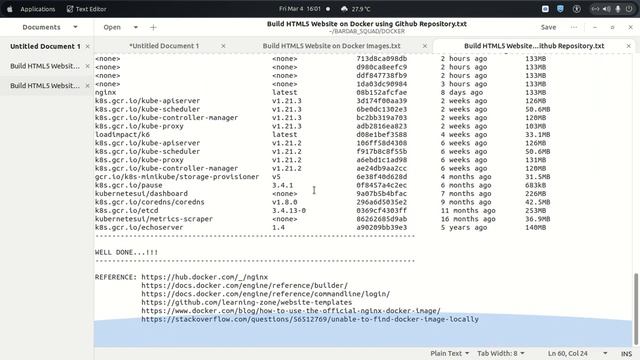This screenshot has width=640, height=360.
Task: Open the accessibility tray icon
Action: click(x=576, y=9)
